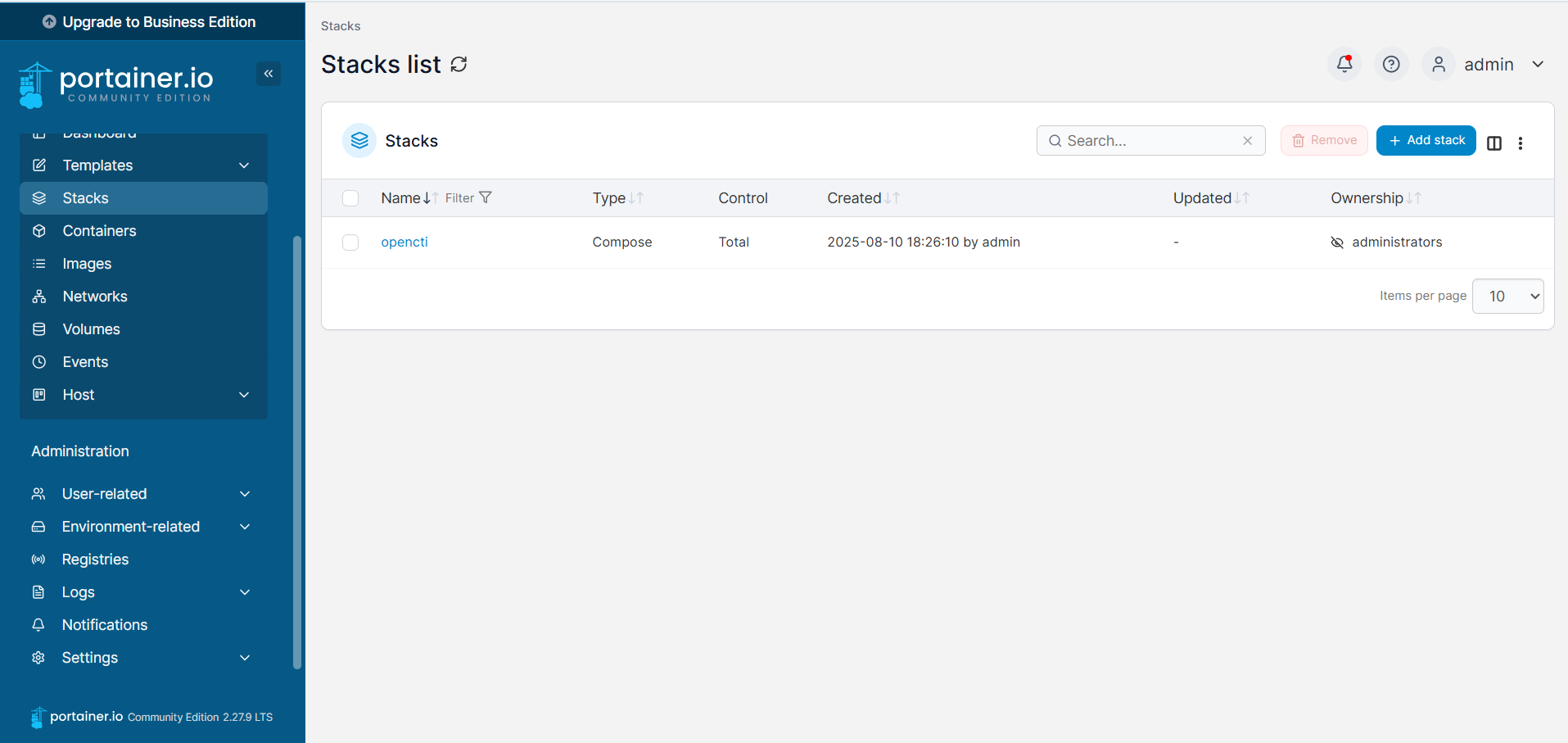Go to Containers in the sidebar
Screen dimensions: 1568x743
pos(143,231)
